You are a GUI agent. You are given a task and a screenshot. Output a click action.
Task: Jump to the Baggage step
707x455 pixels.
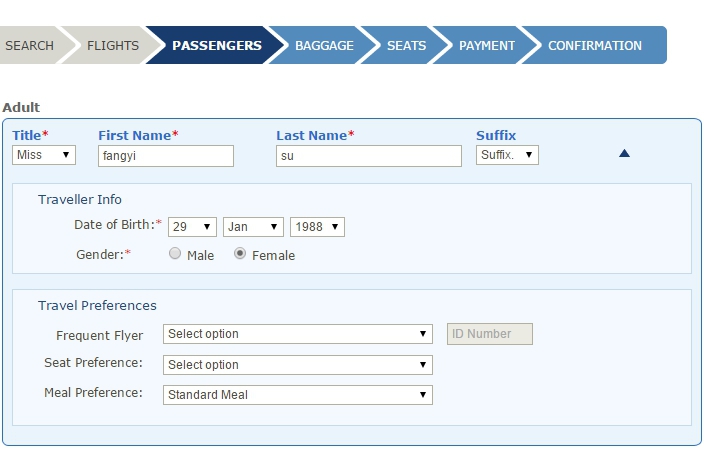click(x=324, y=46)
